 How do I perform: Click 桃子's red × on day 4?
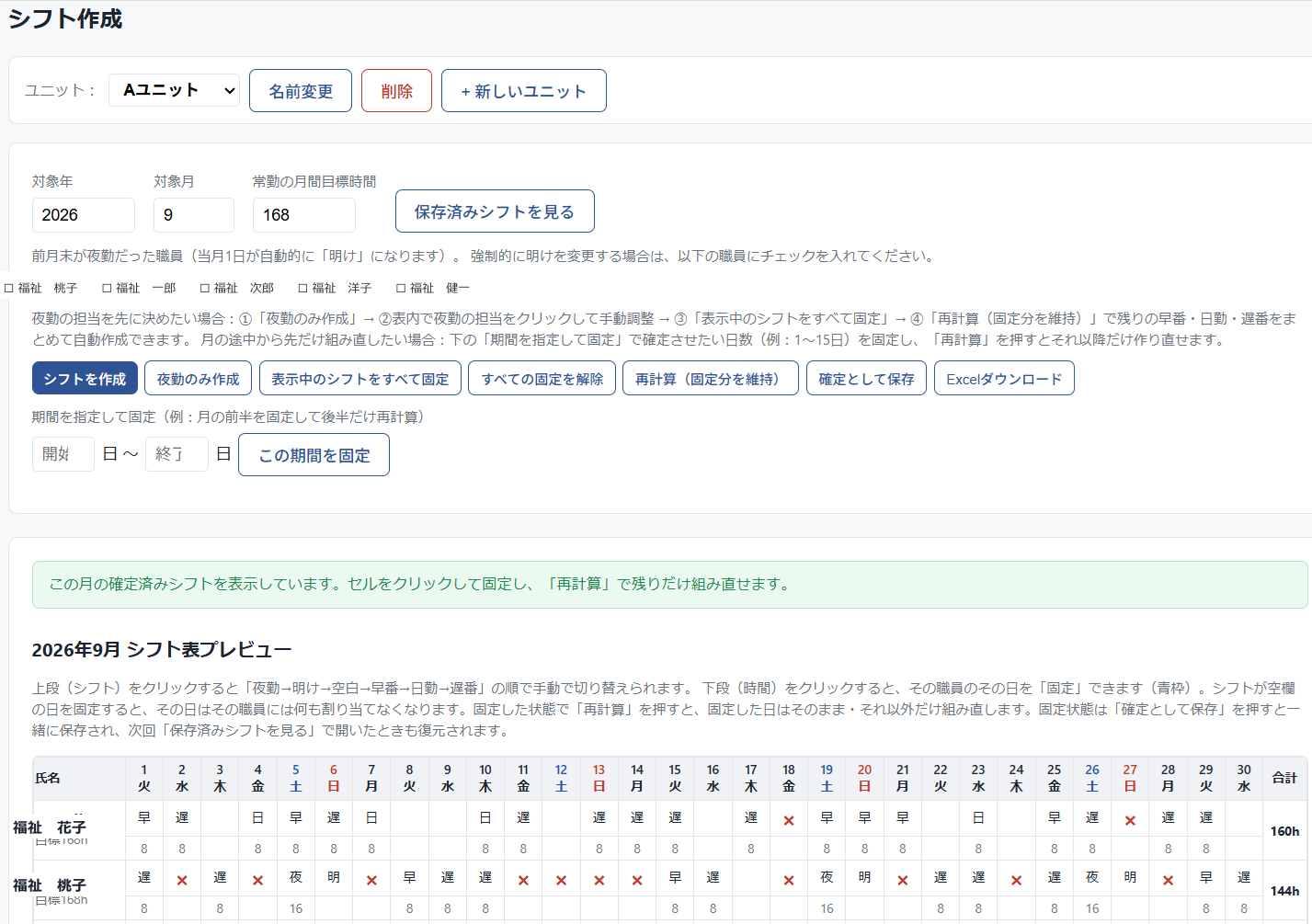257,880
